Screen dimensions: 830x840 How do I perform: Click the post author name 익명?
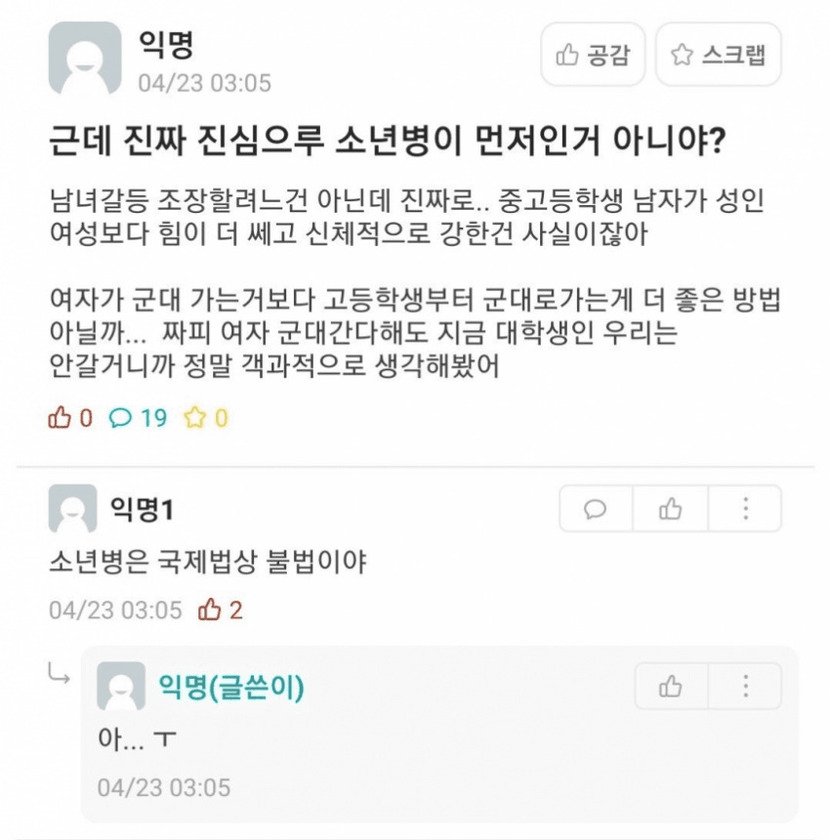[x=165, y=44]
